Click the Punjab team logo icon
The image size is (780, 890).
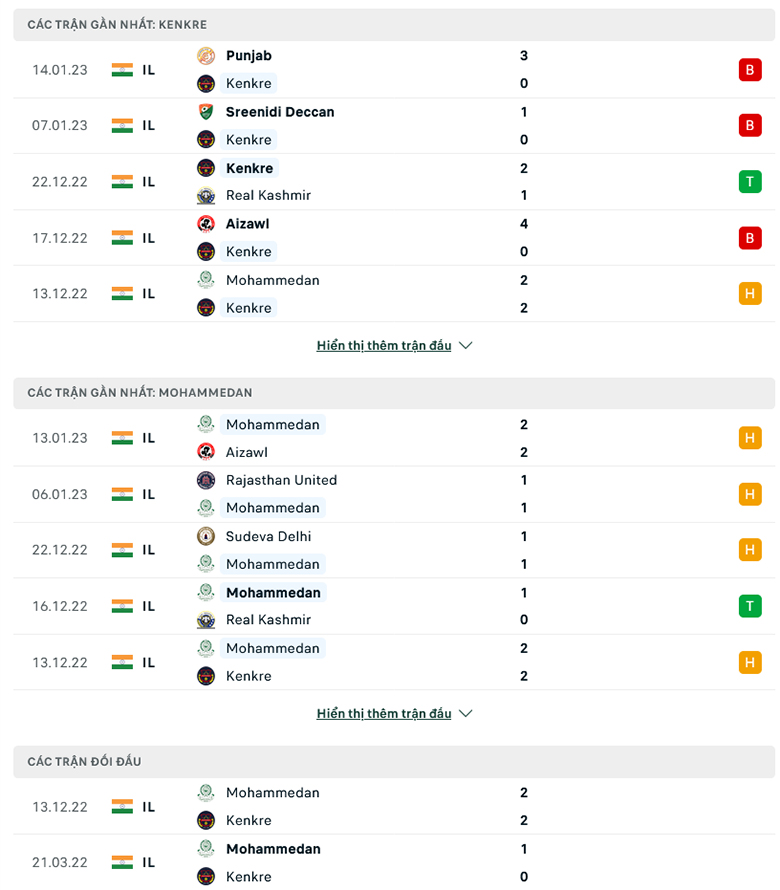click(206, 56)
